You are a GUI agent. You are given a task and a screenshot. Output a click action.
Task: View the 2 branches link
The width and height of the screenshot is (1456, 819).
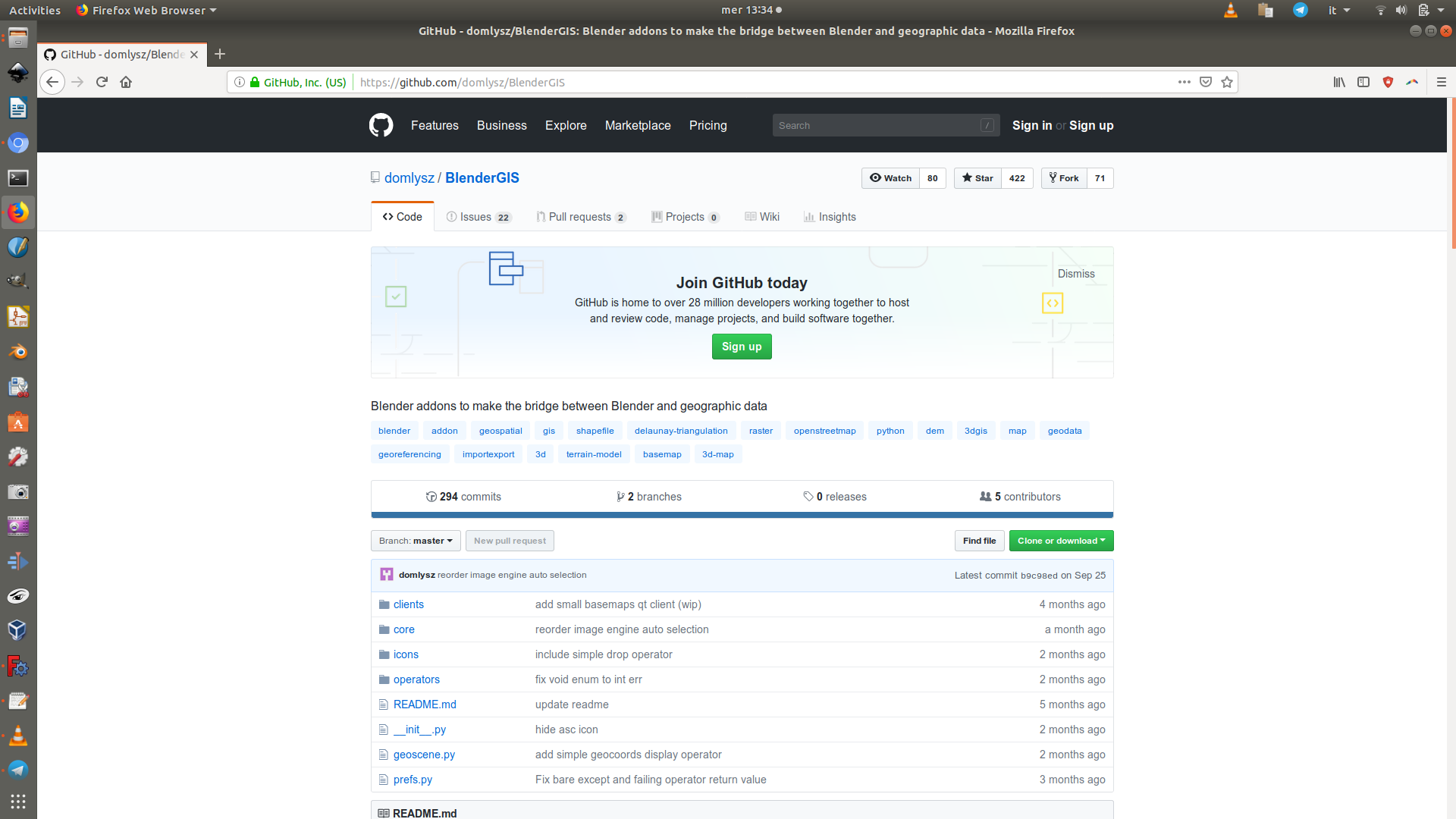click(x=649, y=497)
